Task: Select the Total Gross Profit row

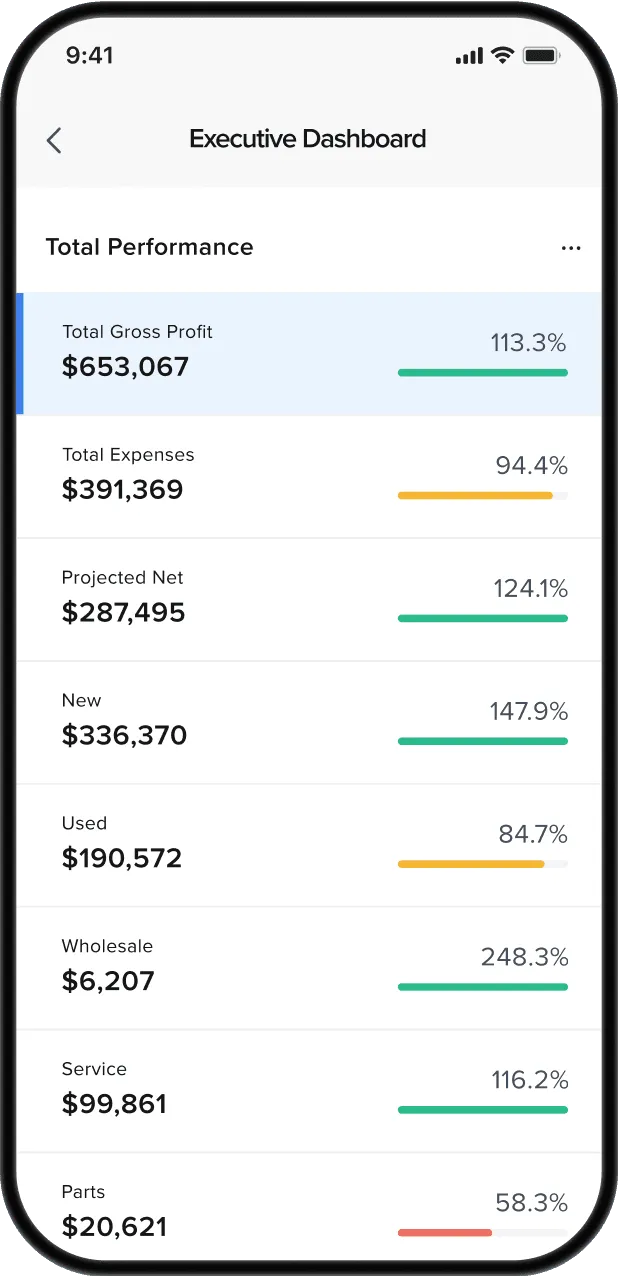Action: (310, 353)
